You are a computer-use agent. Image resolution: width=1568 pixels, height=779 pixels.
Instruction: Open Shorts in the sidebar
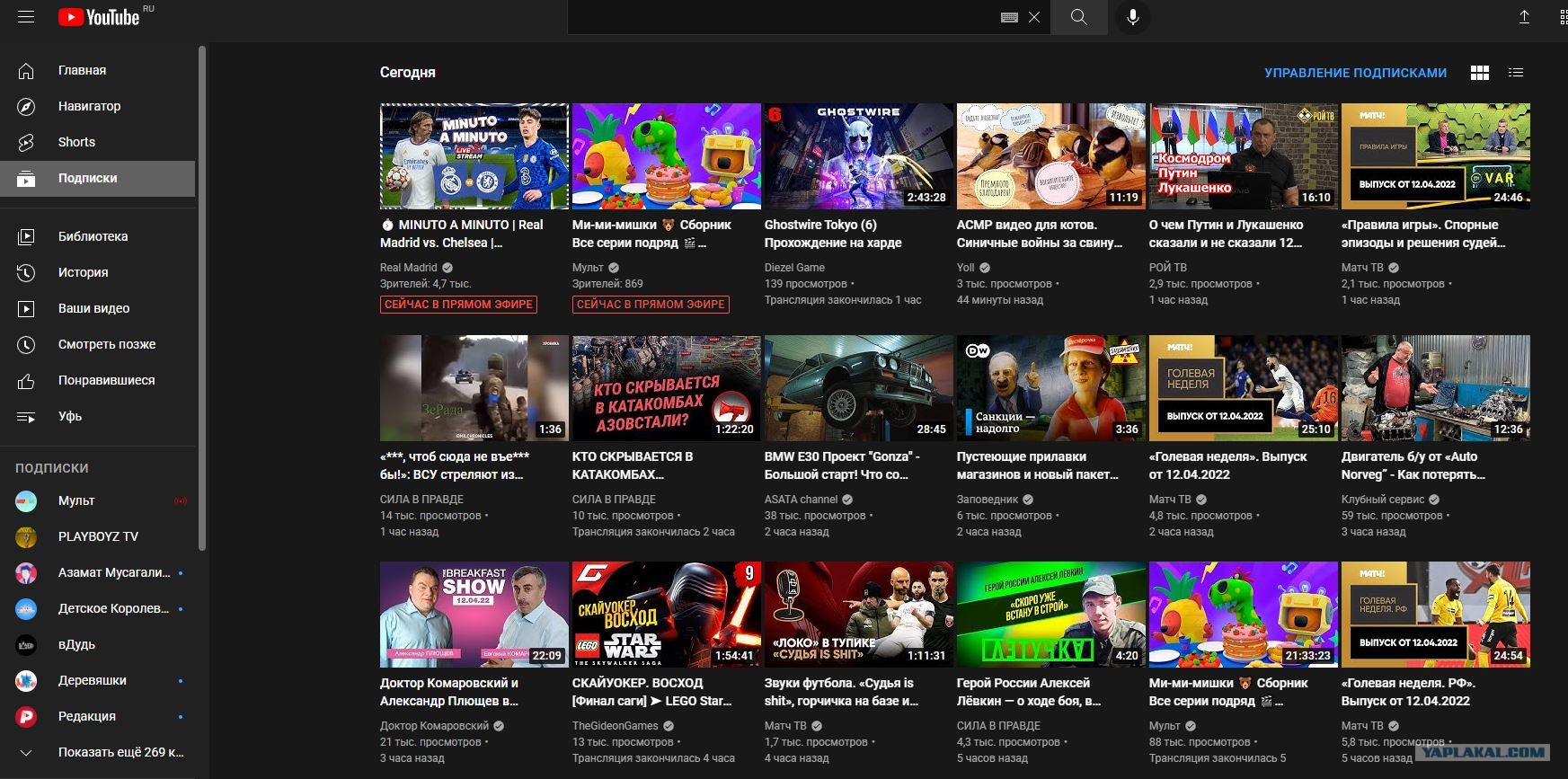click(x=97, y=142)
